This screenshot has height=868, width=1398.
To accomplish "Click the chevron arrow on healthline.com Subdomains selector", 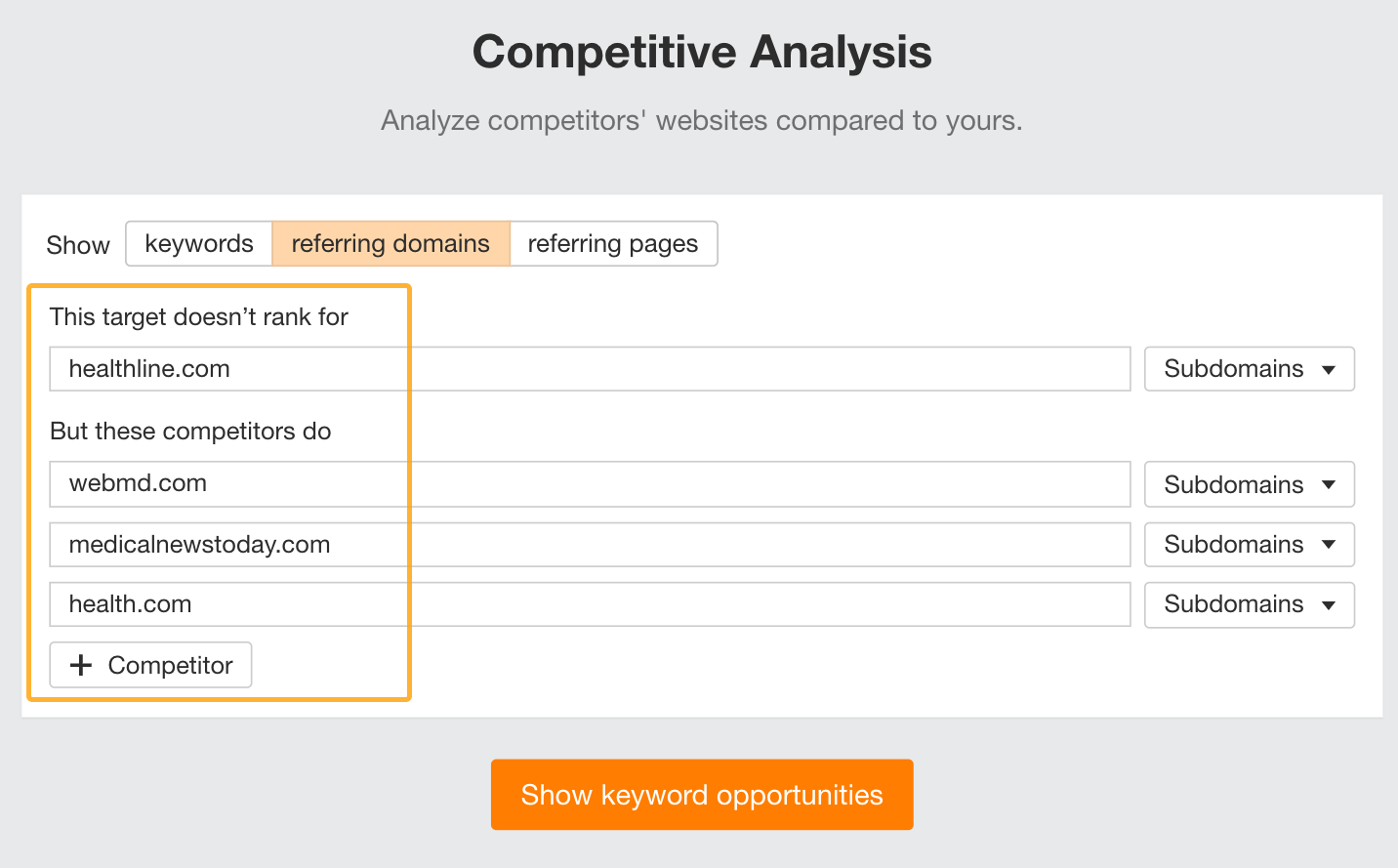I will pyautogui.click(x=1326, y=369).
